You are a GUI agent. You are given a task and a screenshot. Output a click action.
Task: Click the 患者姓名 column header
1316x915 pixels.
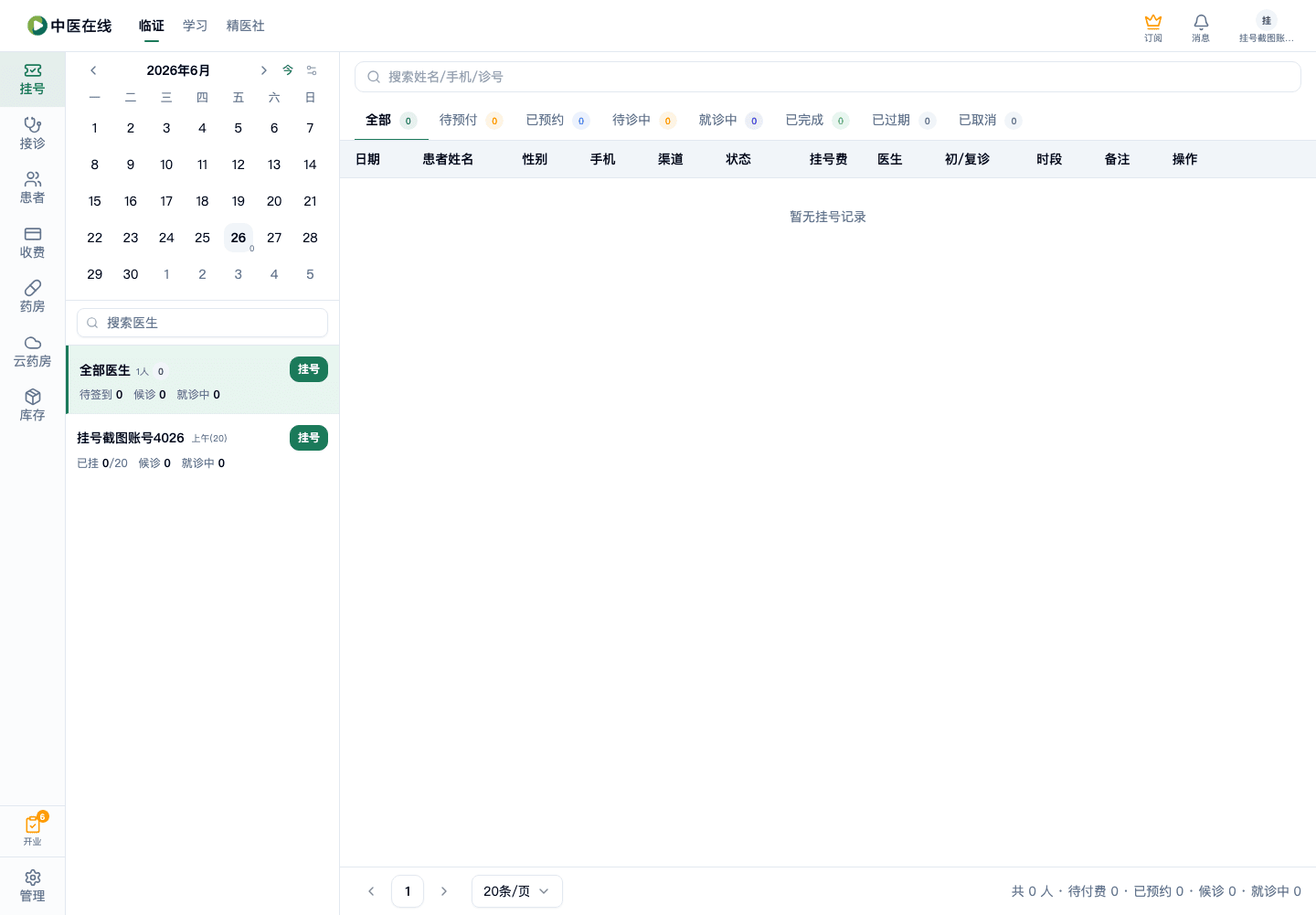pyautogui.click(x=448, y=159)
